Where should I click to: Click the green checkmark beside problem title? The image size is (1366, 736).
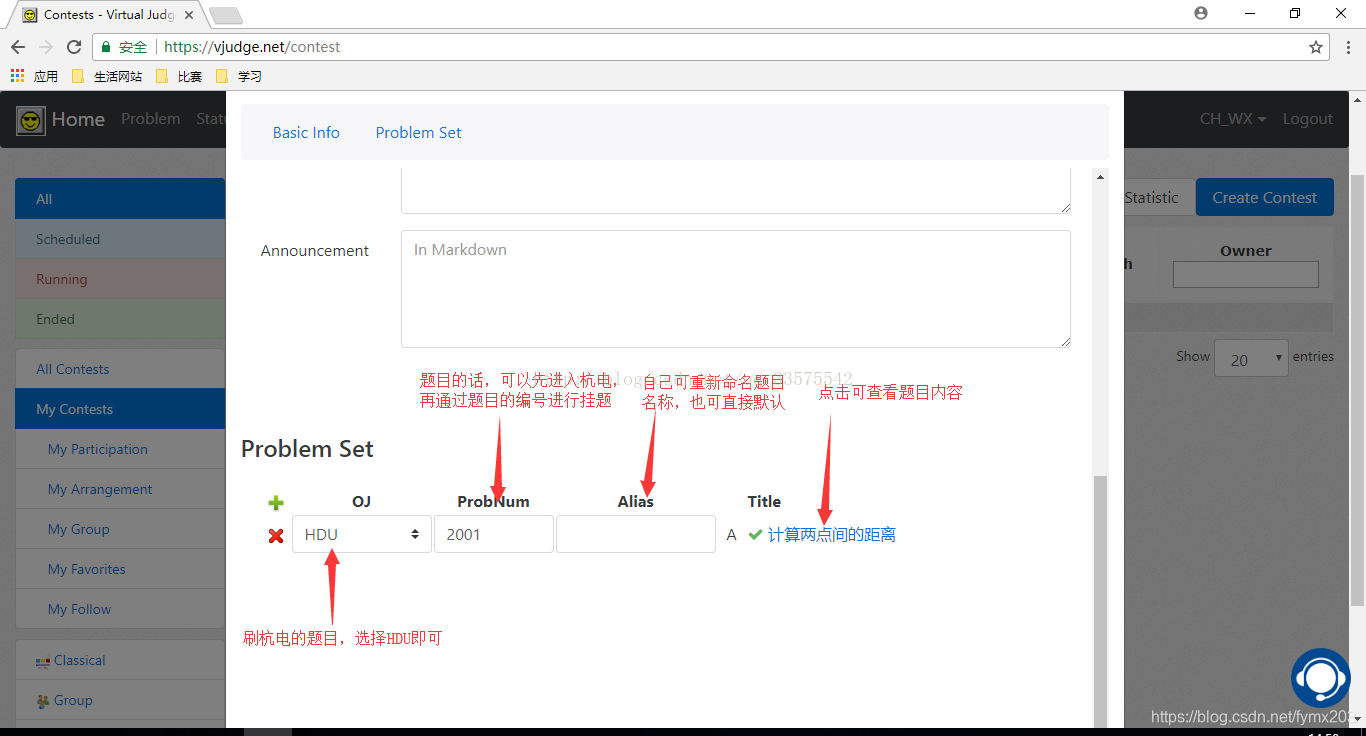pyautogui.click(x=755, y=535)
